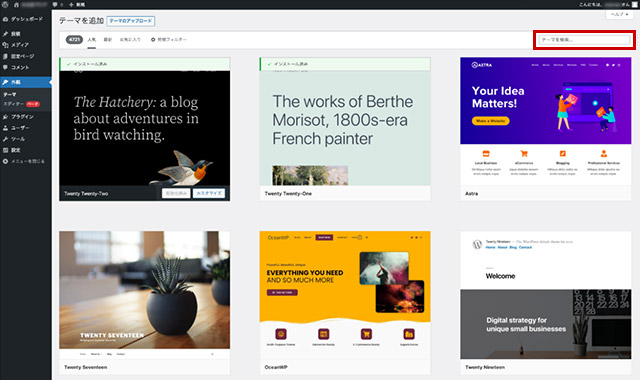Click the OceanWP theme name label

click(276, 367)
